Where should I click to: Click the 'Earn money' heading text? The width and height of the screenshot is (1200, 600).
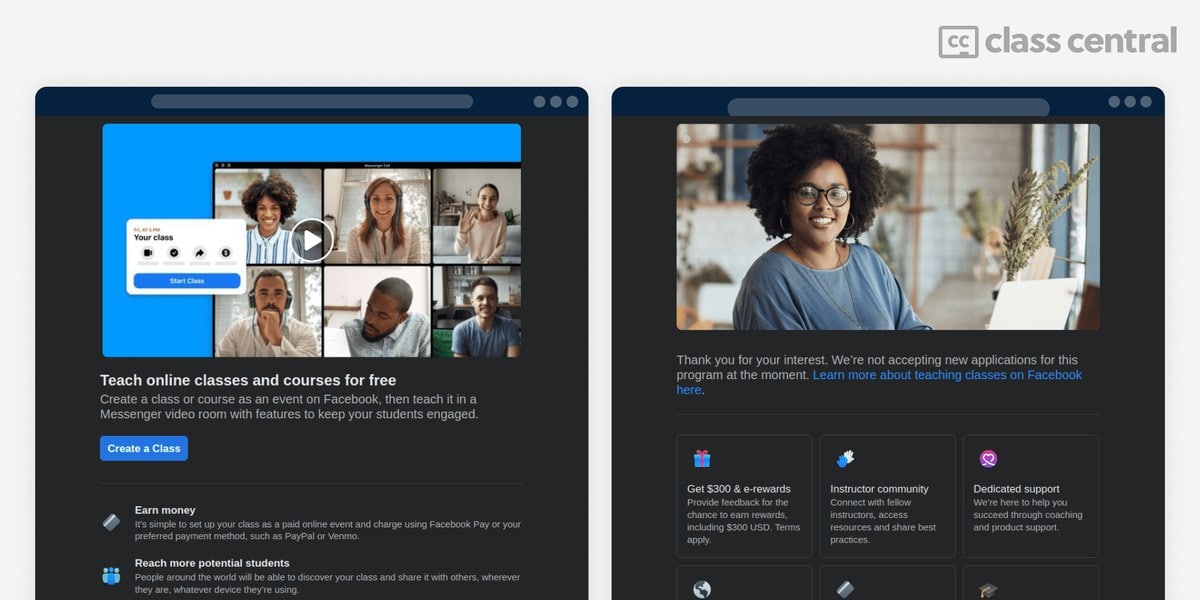point(165,510)
